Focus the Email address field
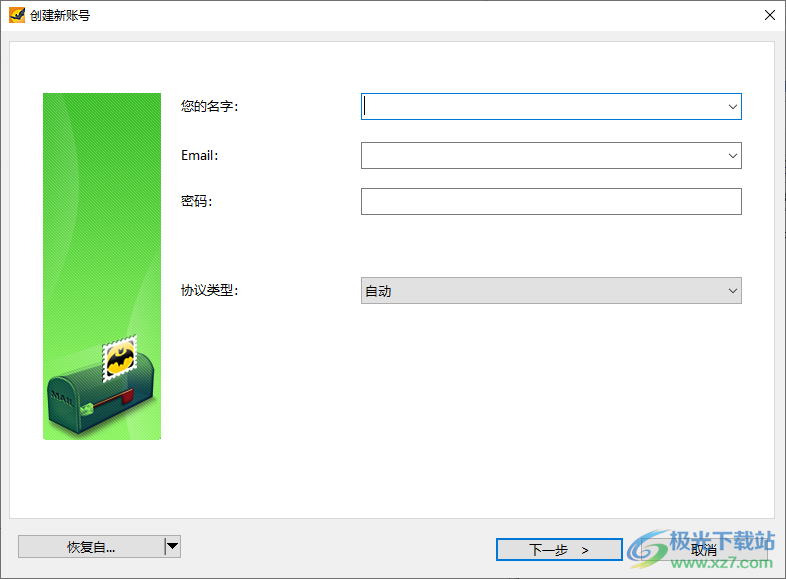The image size is (786, 579). 542,156
